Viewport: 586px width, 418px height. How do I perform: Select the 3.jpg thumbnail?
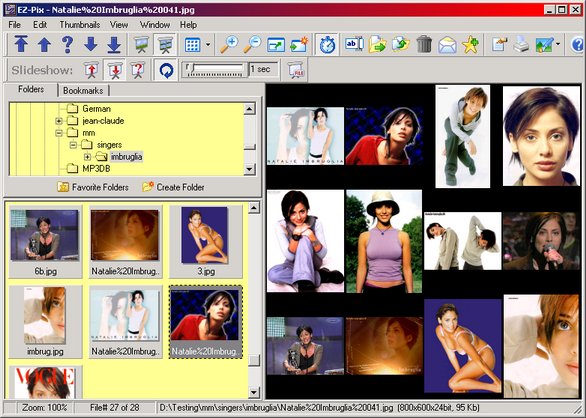(206, 242)
